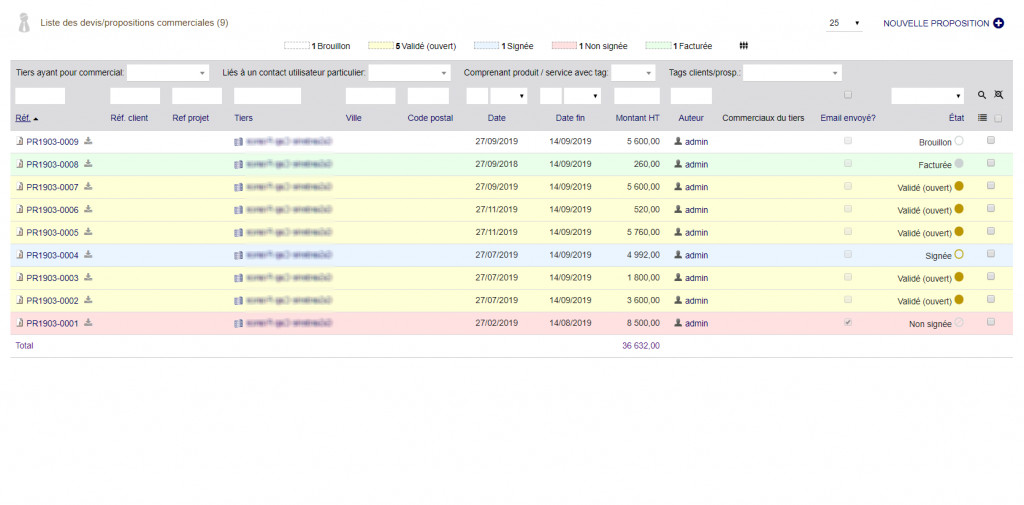Screen dimensions: 1024x505
Task: Click download icon next to PR1903-0005
Action: coord(88,232)
